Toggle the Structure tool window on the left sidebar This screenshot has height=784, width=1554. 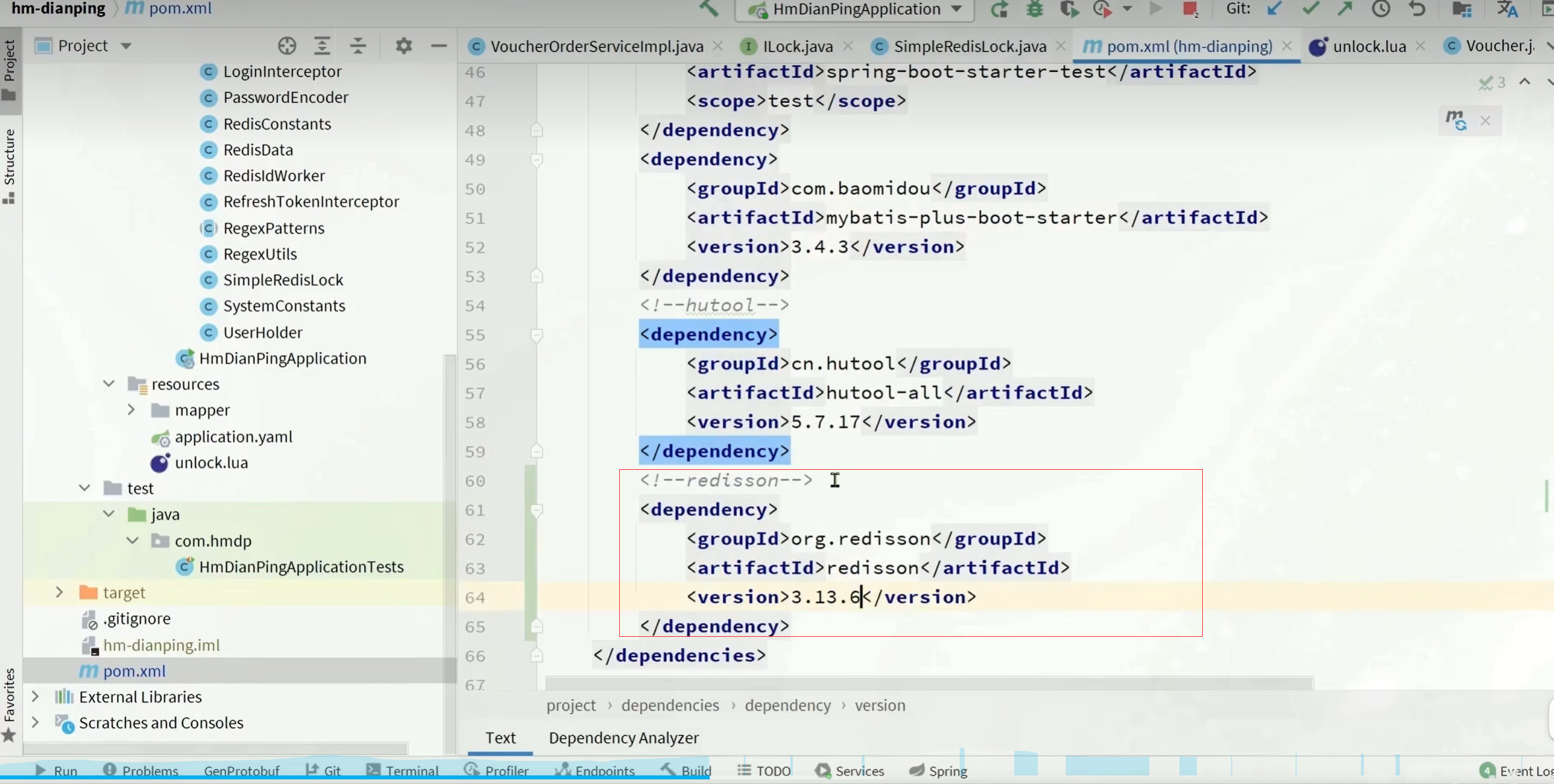tap(9, 165)
